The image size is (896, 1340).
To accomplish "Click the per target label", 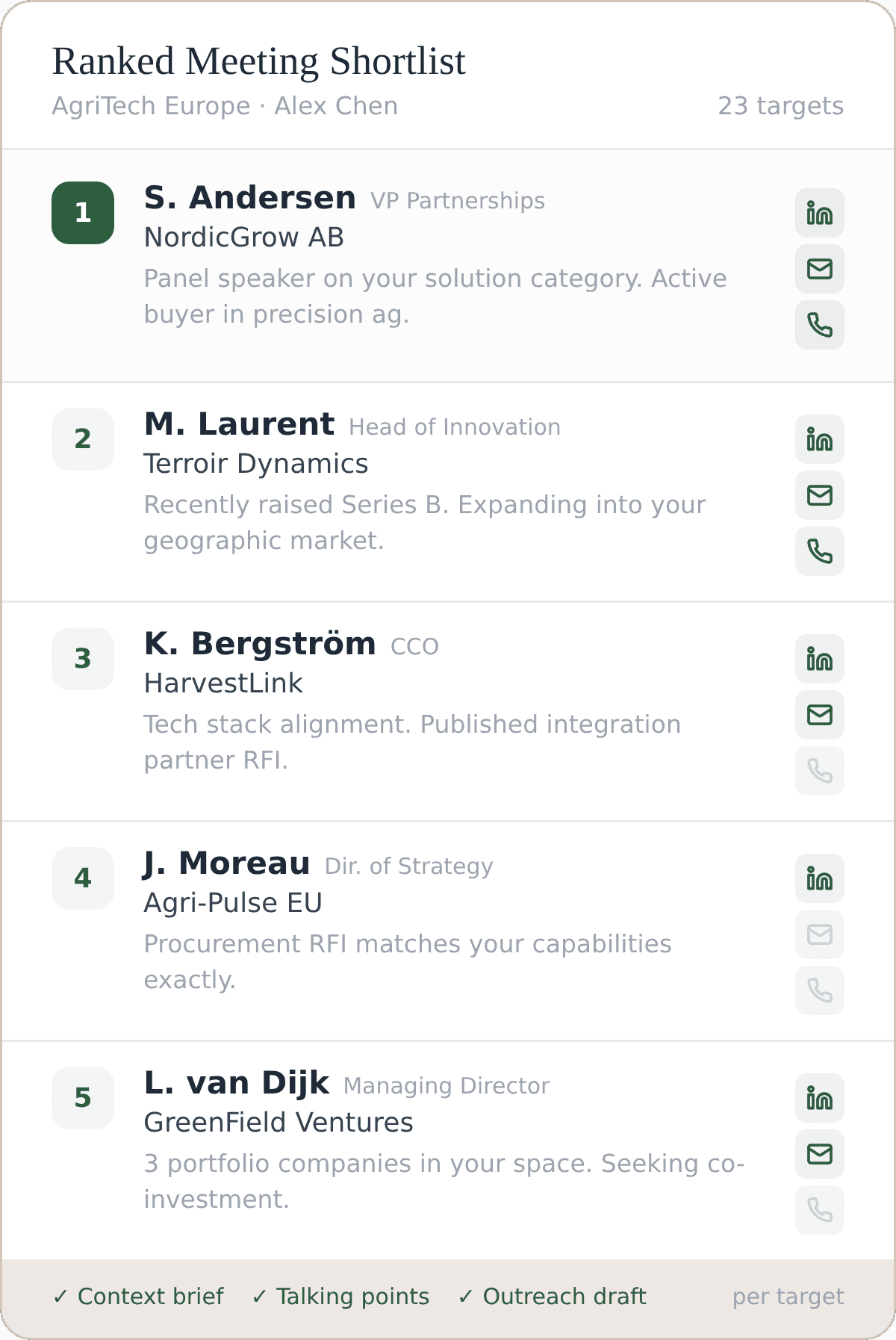I will [788, 1297].
